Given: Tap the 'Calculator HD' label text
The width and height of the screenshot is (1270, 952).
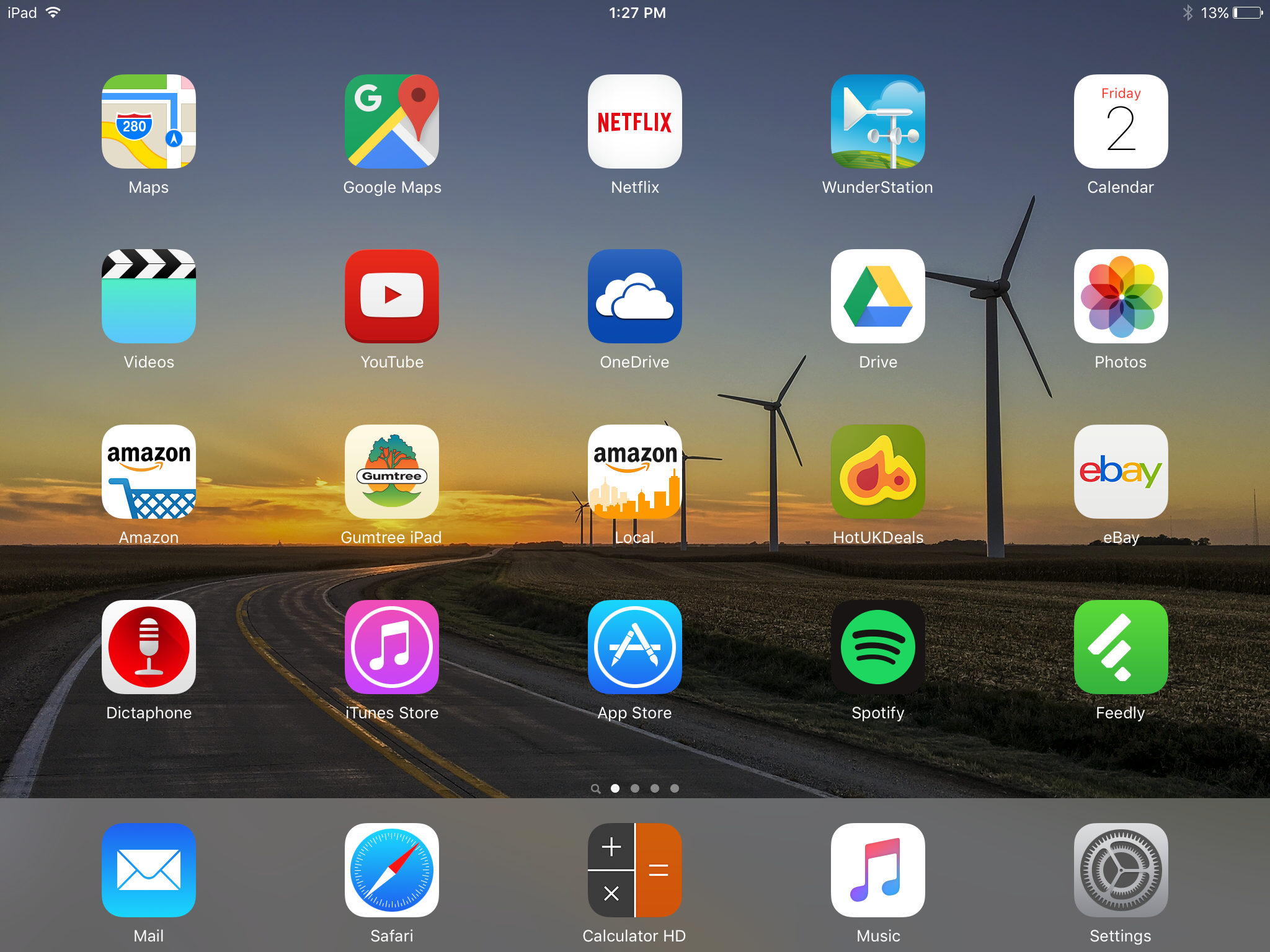Looking at the screenshot, I should point(634,936).
